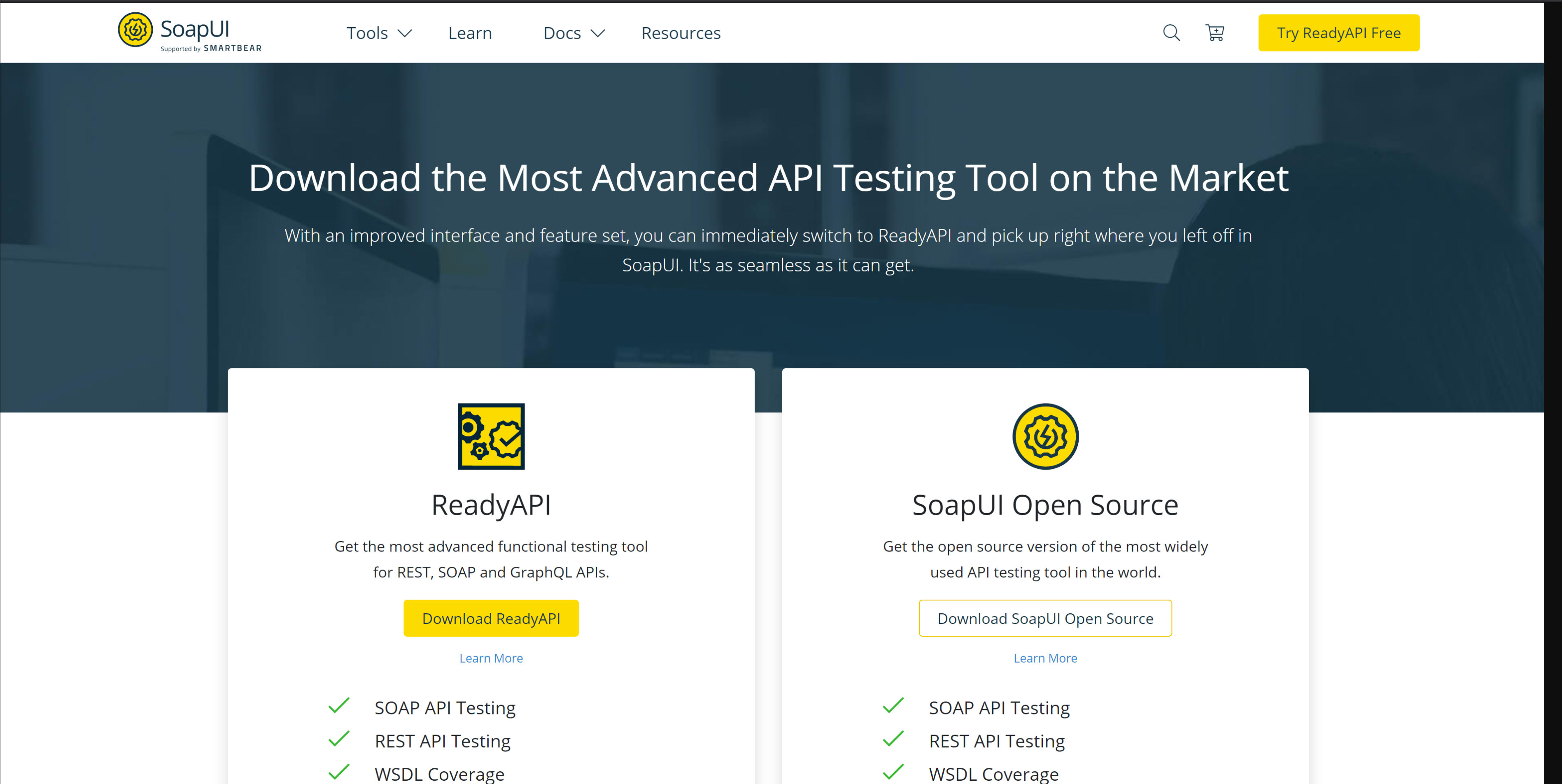Follow Learn More link under SoapUI Open Source
Image resolution: width=1562 pixels, height=784 pixels.
click(1045, 658)
